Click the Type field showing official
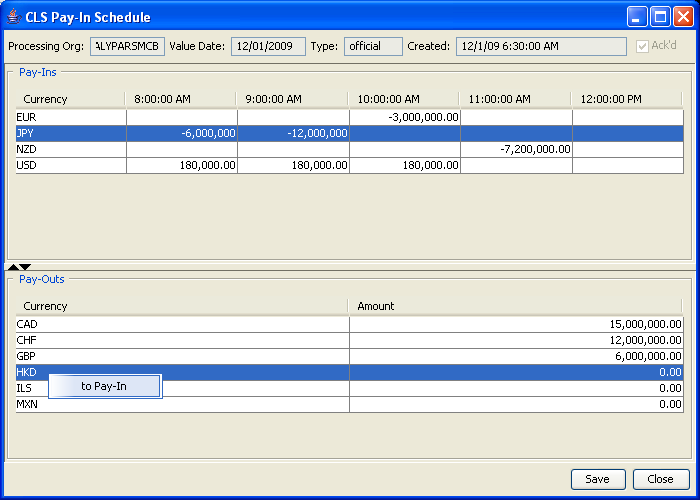The height and width of the screenshot is (500, 700). click(x=373, y=46)
